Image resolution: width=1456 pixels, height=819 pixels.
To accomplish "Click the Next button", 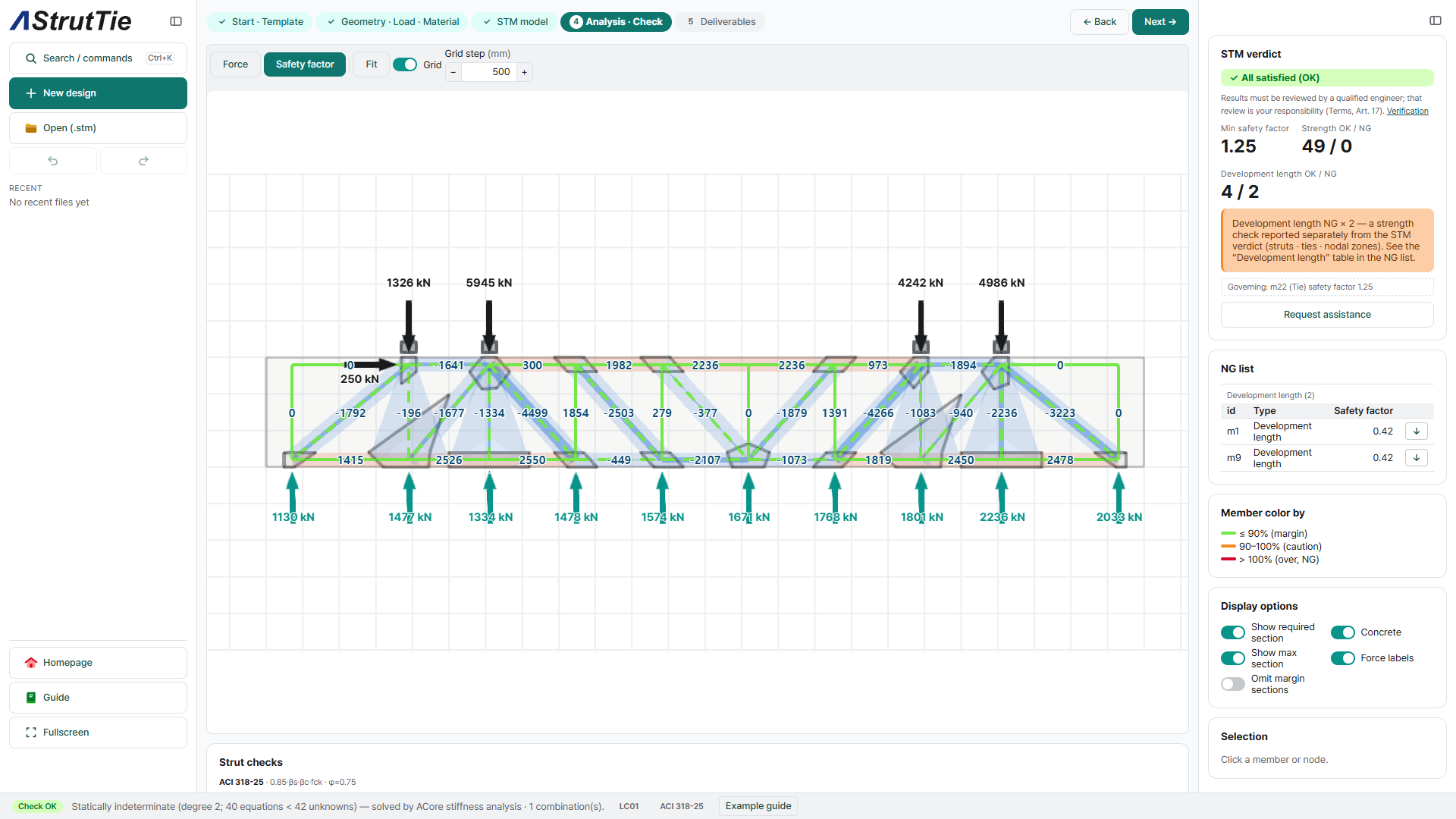I will (x=1160, y=22).
